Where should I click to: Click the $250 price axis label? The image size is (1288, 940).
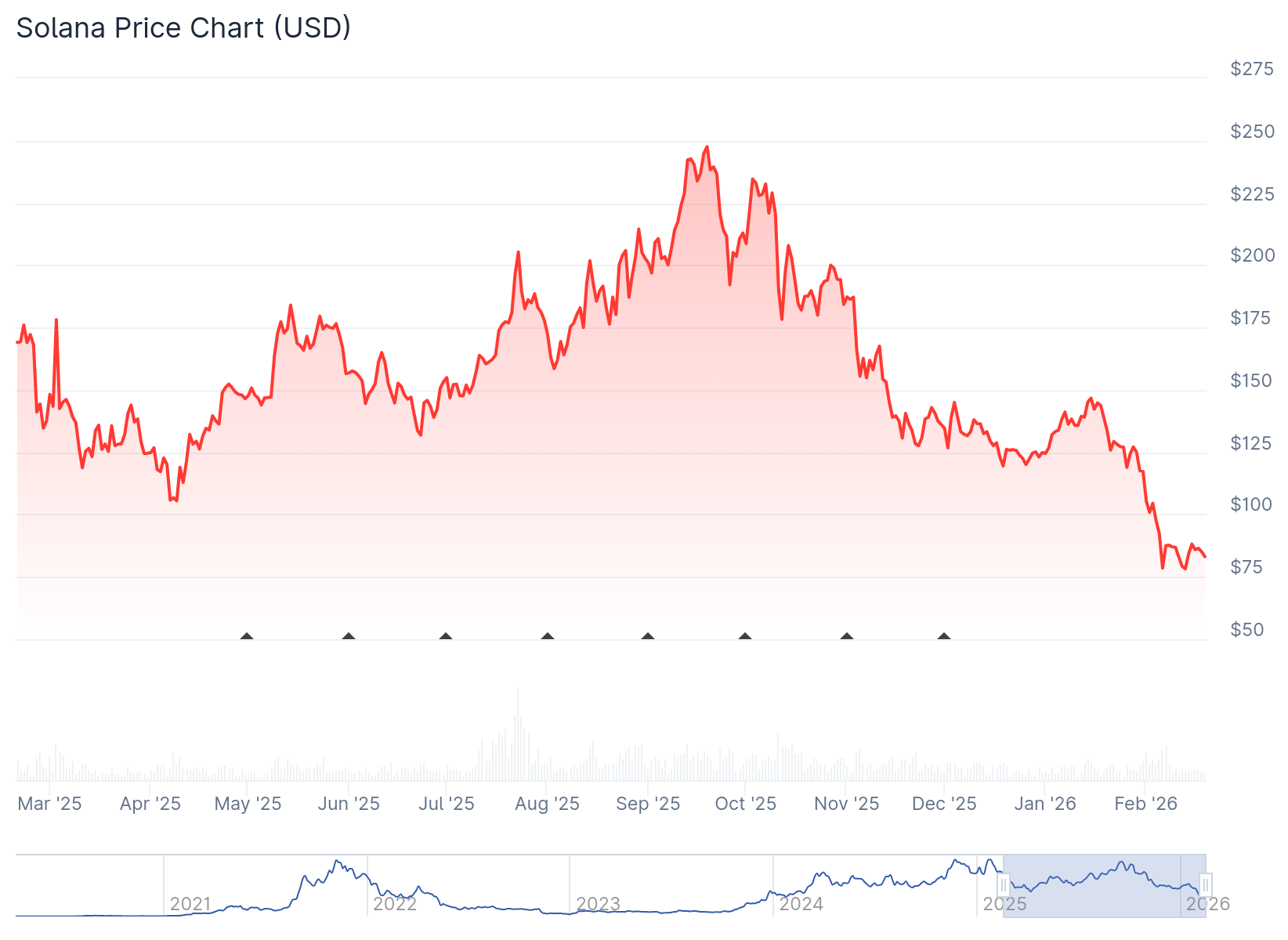pos(1252,132)
